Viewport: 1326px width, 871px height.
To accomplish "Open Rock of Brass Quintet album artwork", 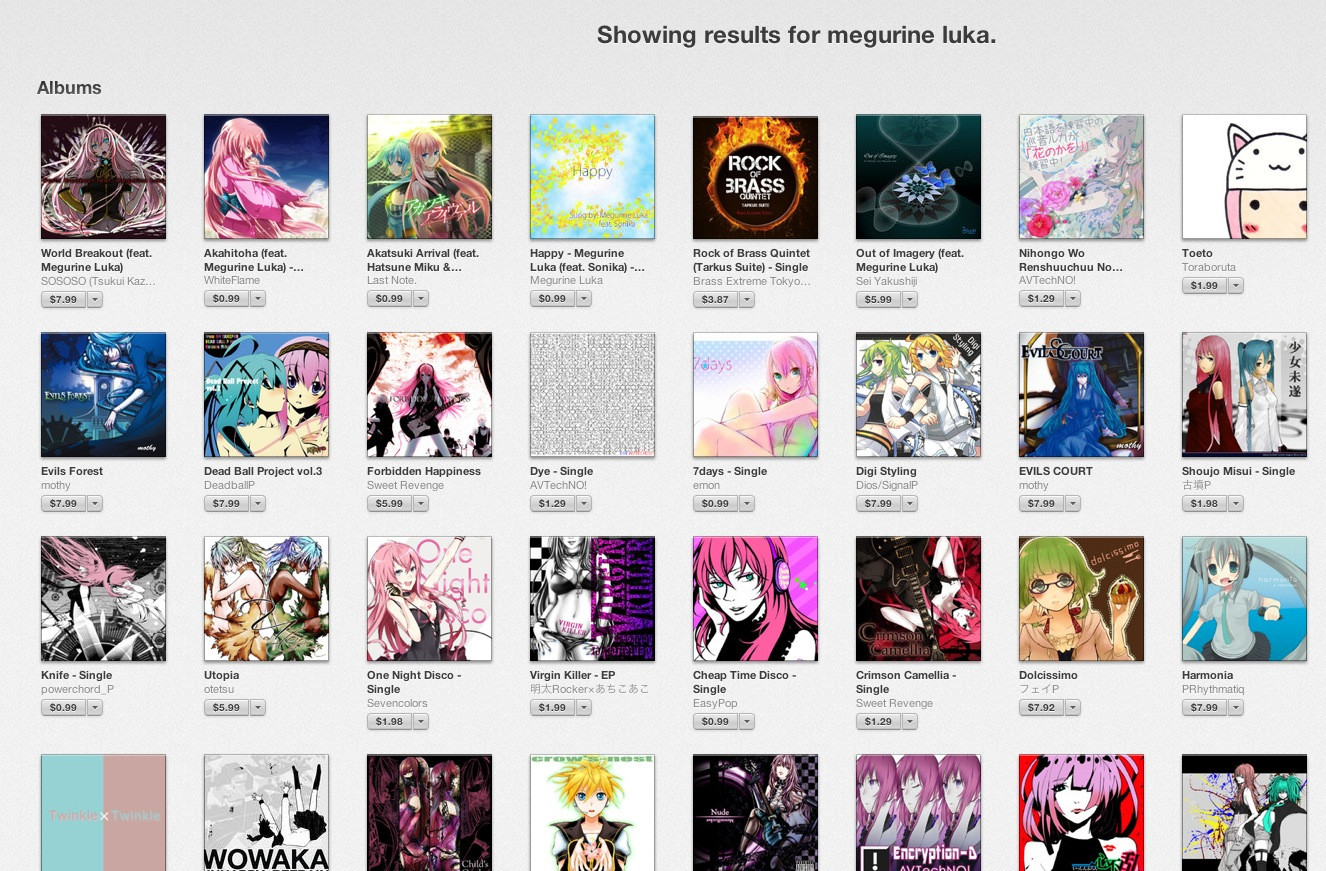I will pyautogui.click(x=755, y=177).
